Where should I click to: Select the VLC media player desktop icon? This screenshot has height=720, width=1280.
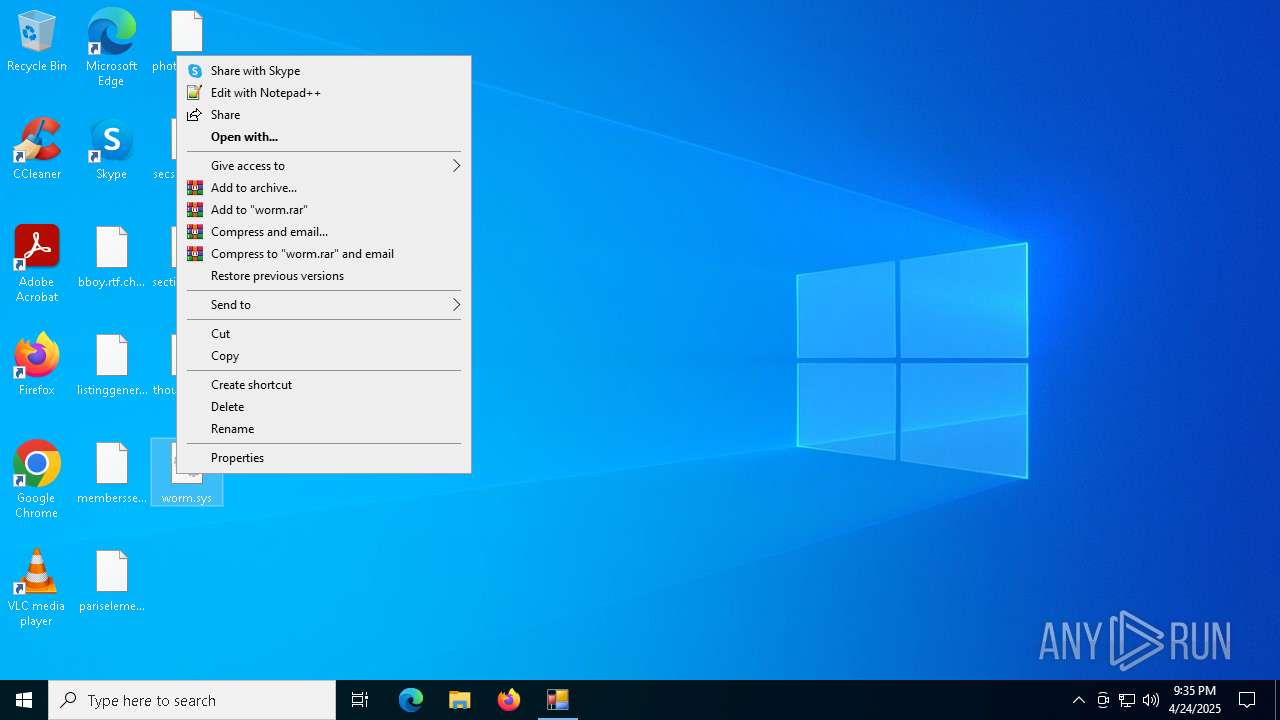tap(37, 588)
